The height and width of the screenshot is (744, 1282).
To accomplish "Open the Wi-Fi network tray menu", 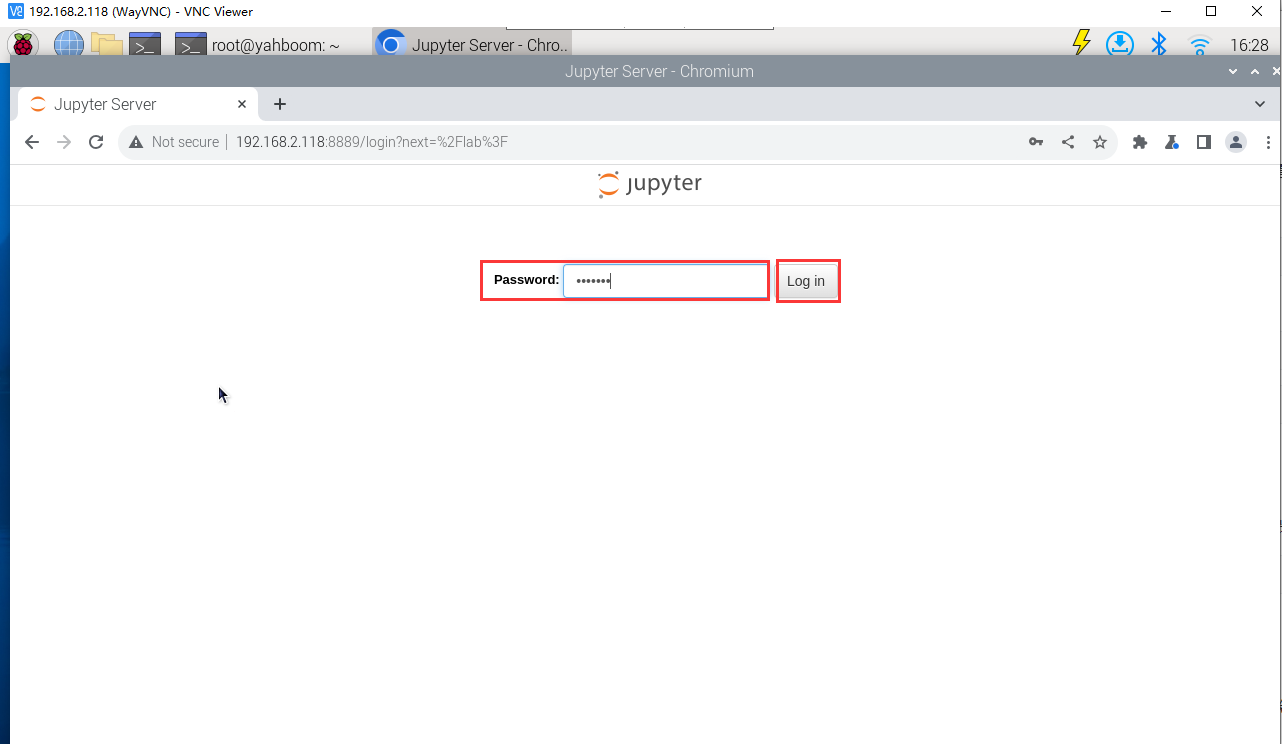I will click(x=1199, y=45).
